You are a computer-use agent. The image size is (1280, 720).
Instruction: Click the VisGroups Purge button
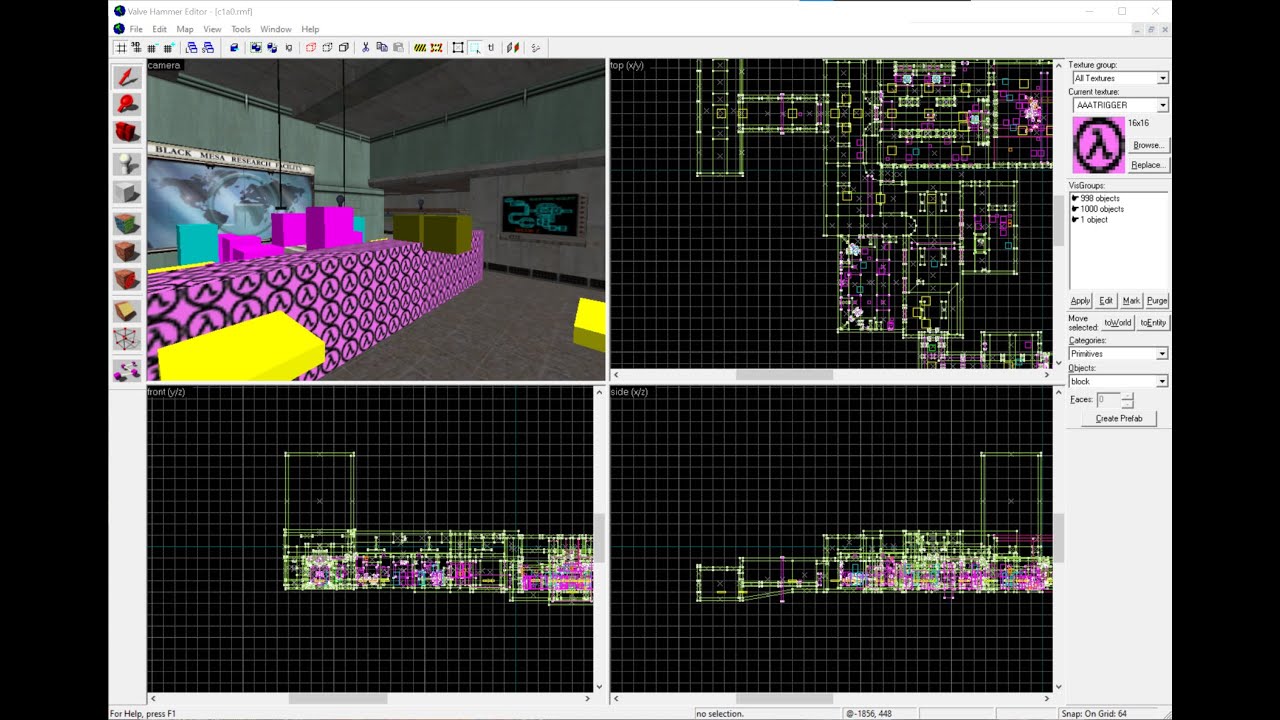1157,301
